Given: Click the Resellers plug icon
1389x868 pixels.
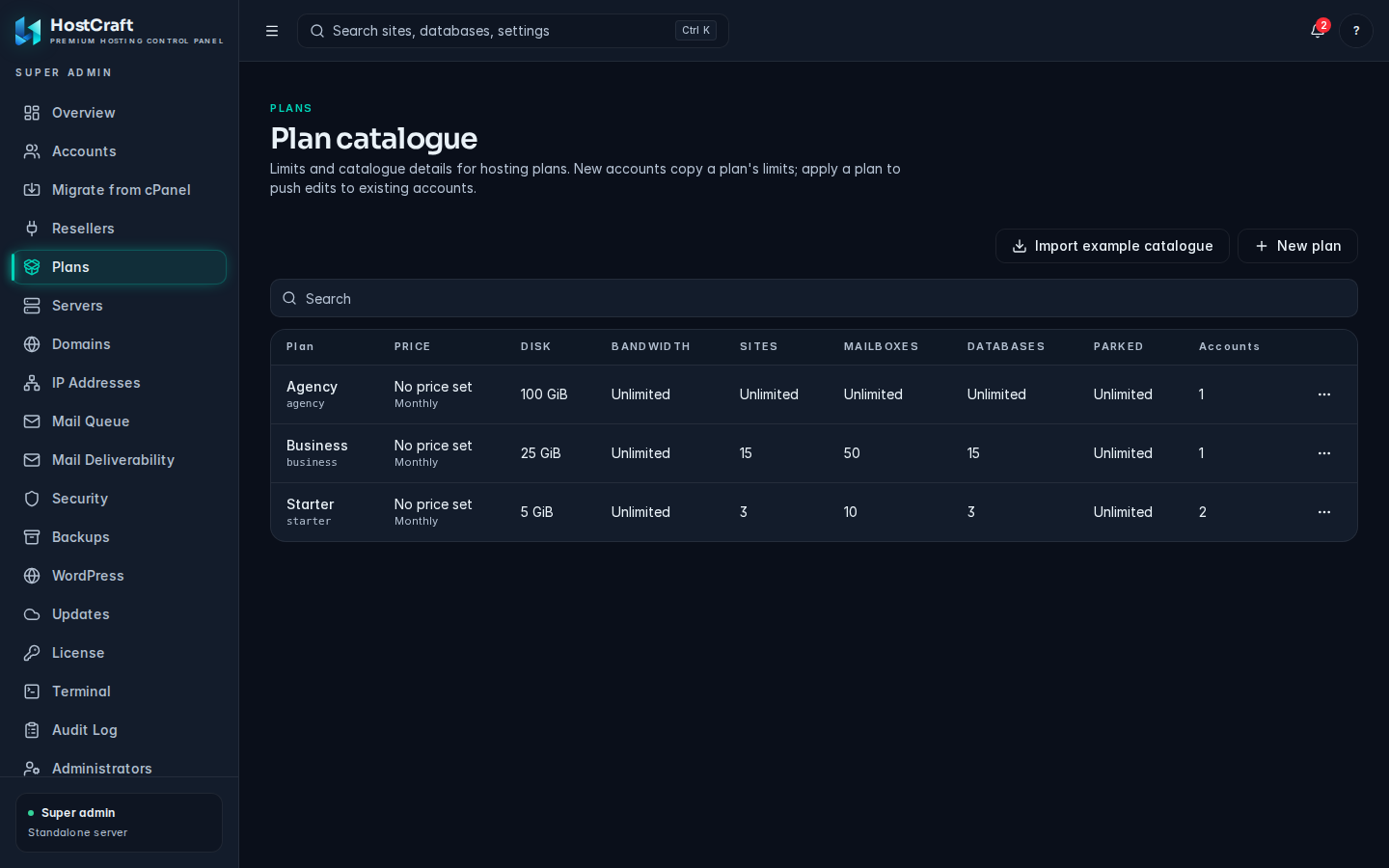Looking at the screenshot, I should tap(32, 229).
